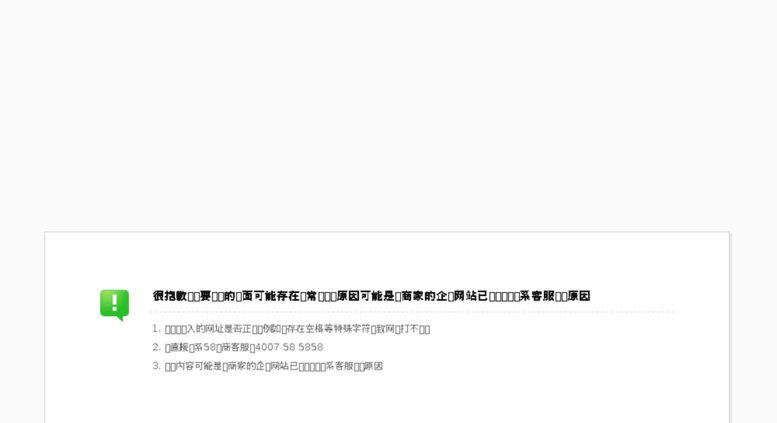Select the first numbered suggestion line
The width and height of the screenshot is (777, 423).
[x=291, y=329]
